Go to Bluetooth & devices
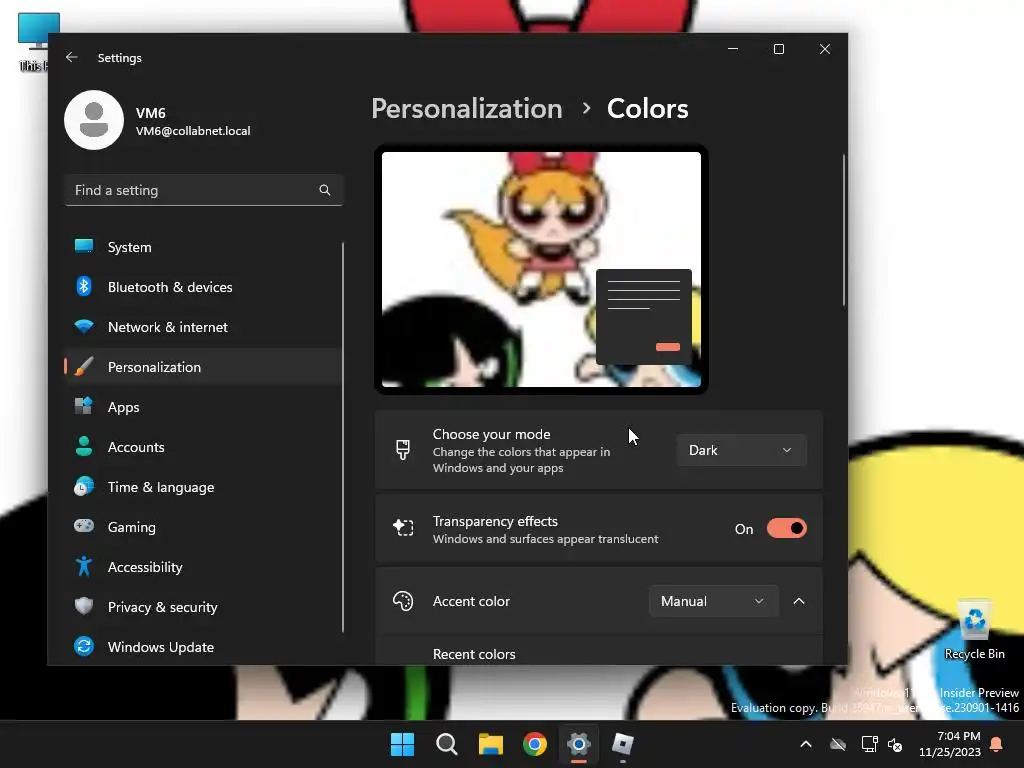The width and height of the screenshot is (1024, 768). [202, 287]
